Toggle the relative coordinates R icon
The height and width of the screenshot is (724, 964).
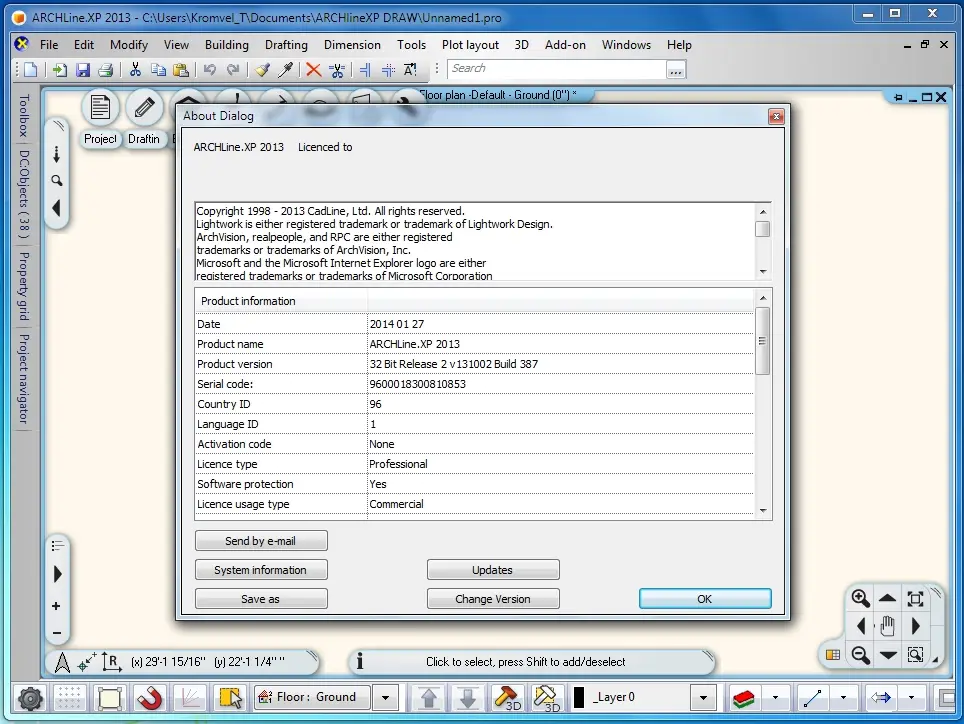111,662
